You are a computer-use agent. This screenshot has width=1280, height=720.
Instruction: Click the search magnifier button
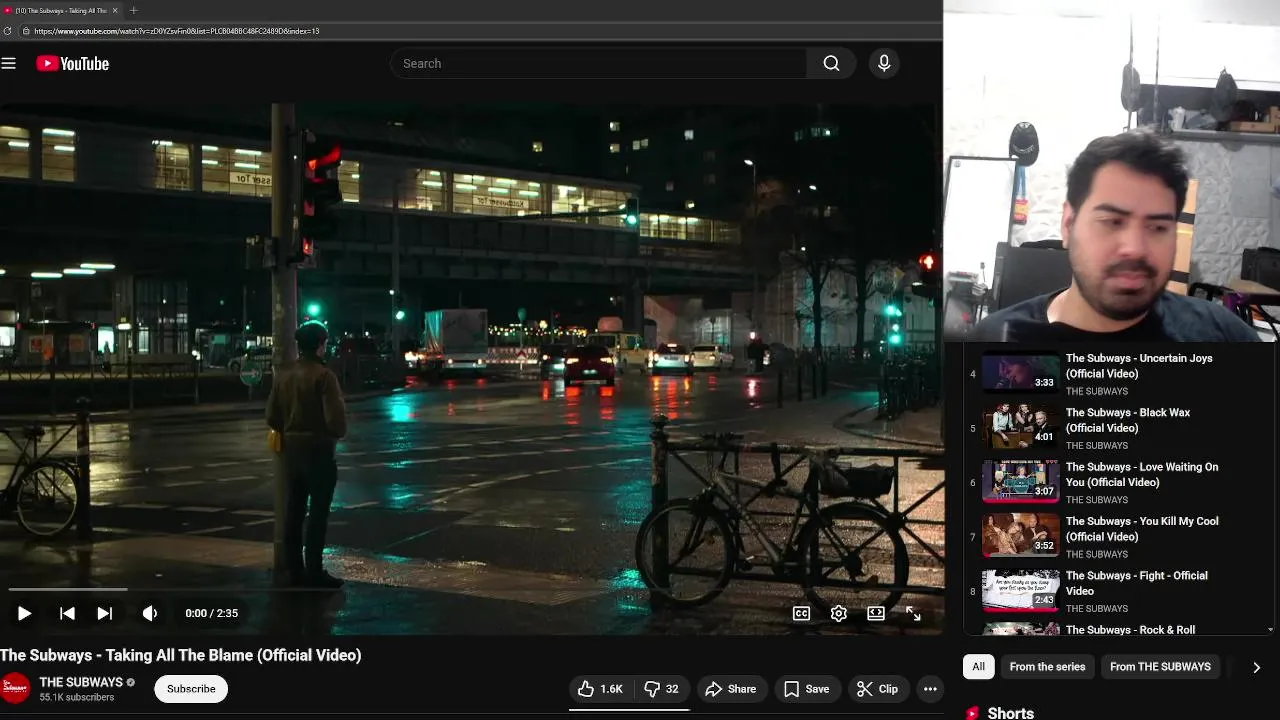pyautogui.click(x=831, y=63)
